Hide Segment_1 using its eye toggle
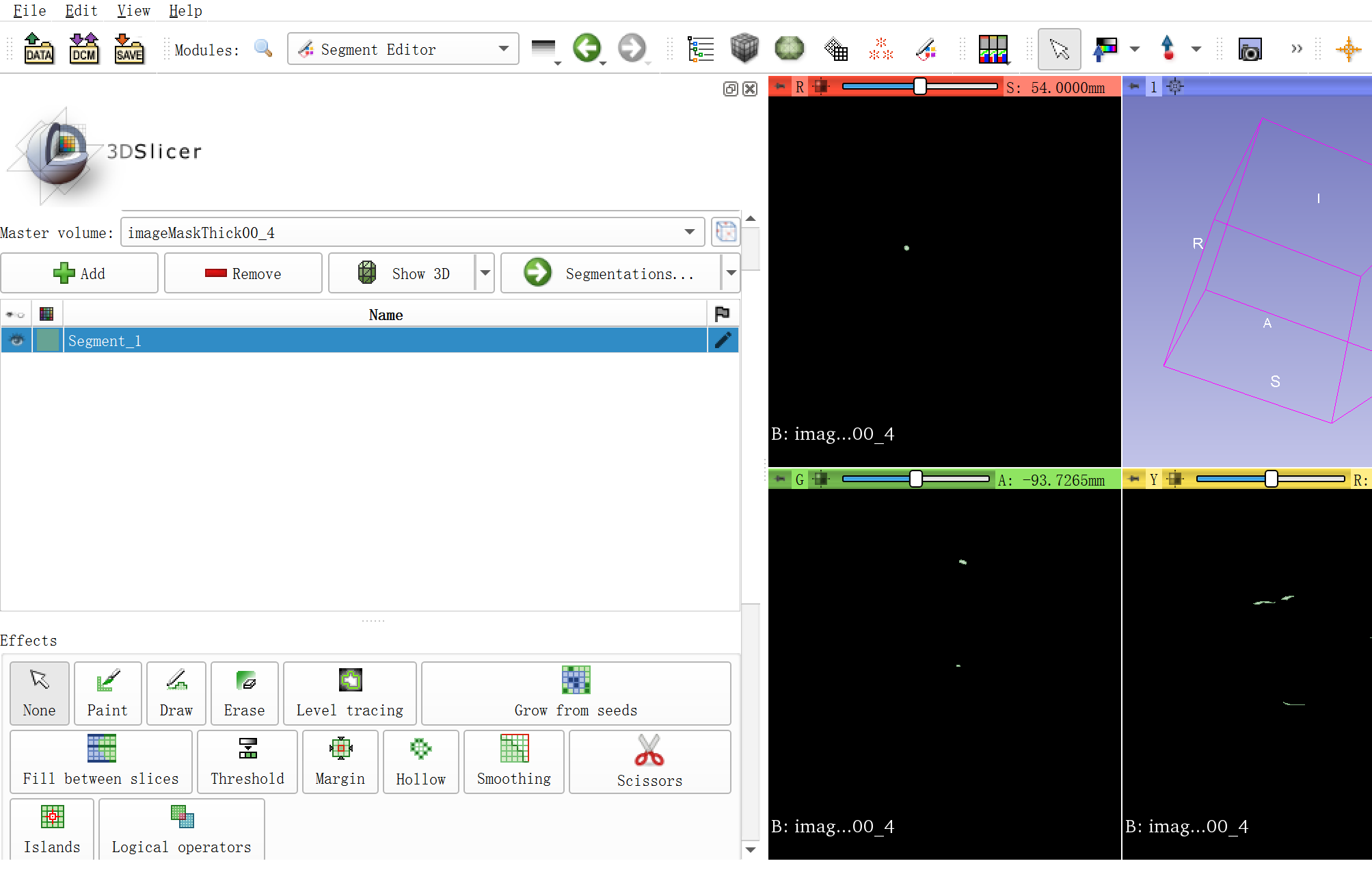This screenshot has height=872, width=1372. click(15, 340)
